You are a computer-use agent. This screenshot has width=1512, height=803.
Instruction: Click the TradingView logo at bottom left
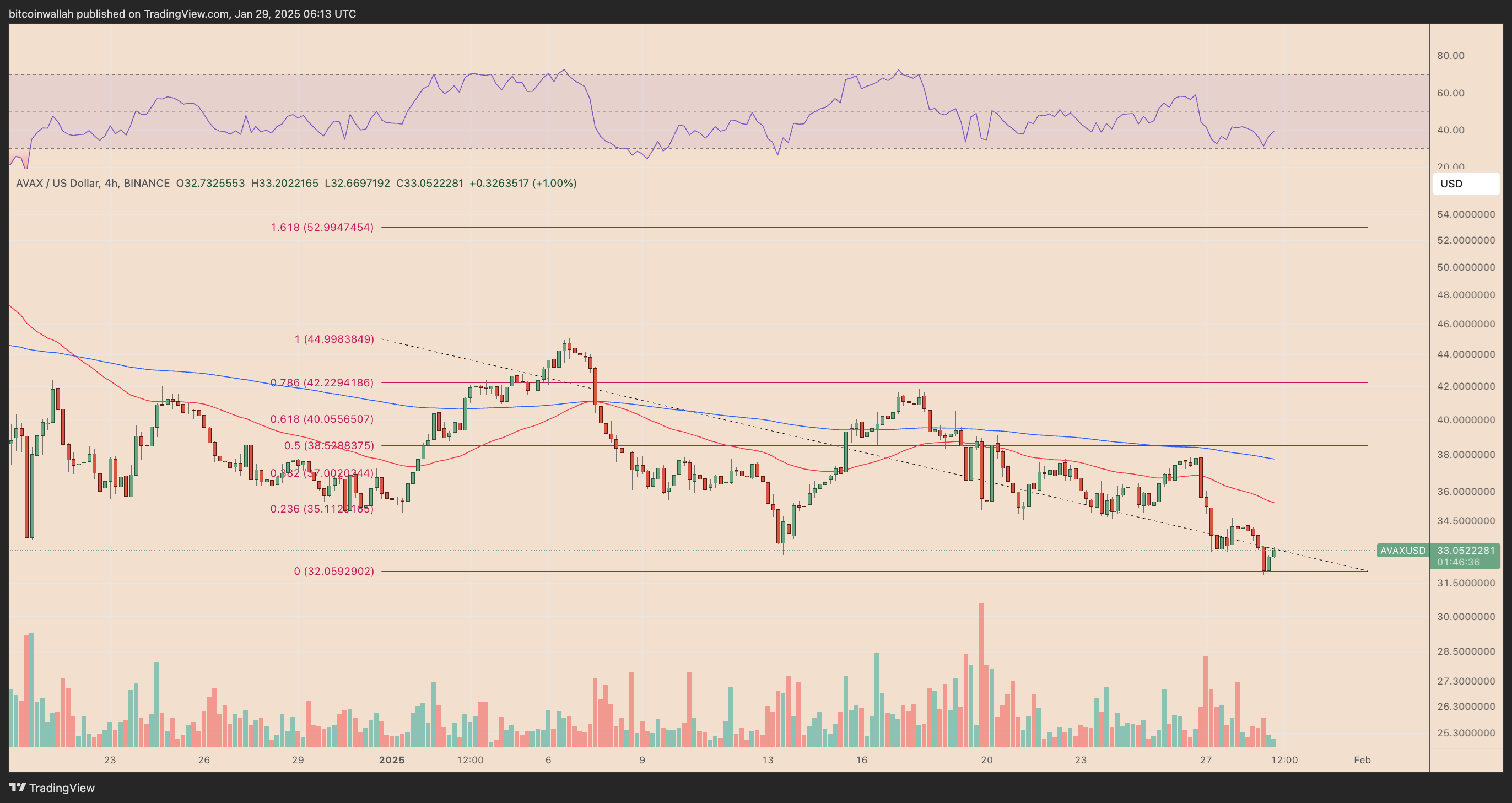(52, 788)
